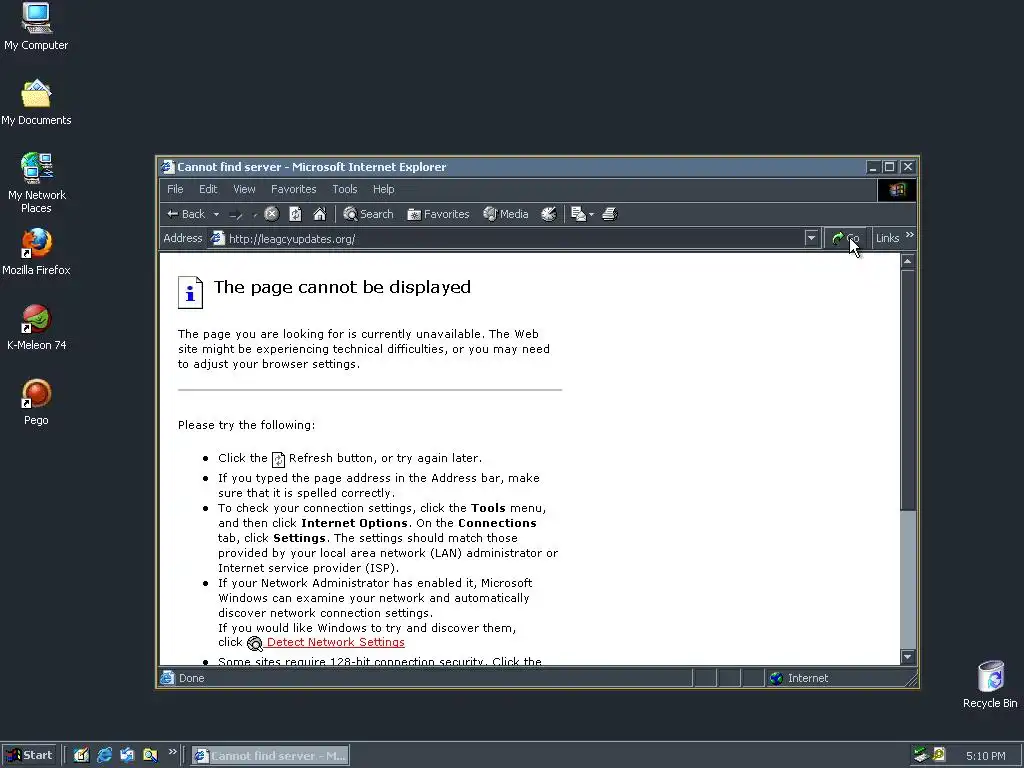
Task: Click the Done status bar text
Action: [x=191, y=679]
